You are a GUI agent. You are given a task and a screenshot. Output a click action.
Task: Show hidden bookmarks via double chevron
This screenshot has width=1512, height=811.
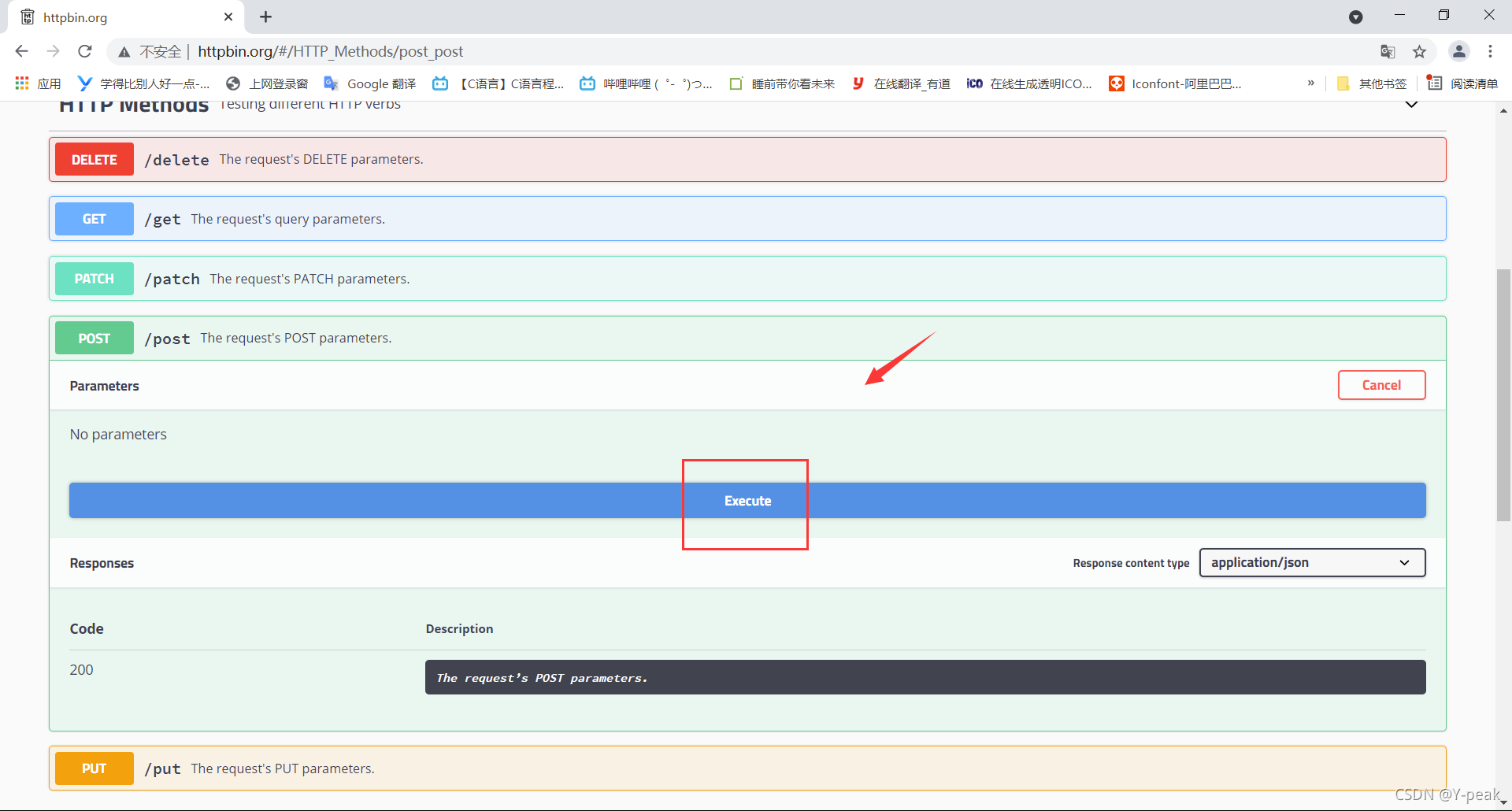pyautogui.click(x=1310, y=83)
